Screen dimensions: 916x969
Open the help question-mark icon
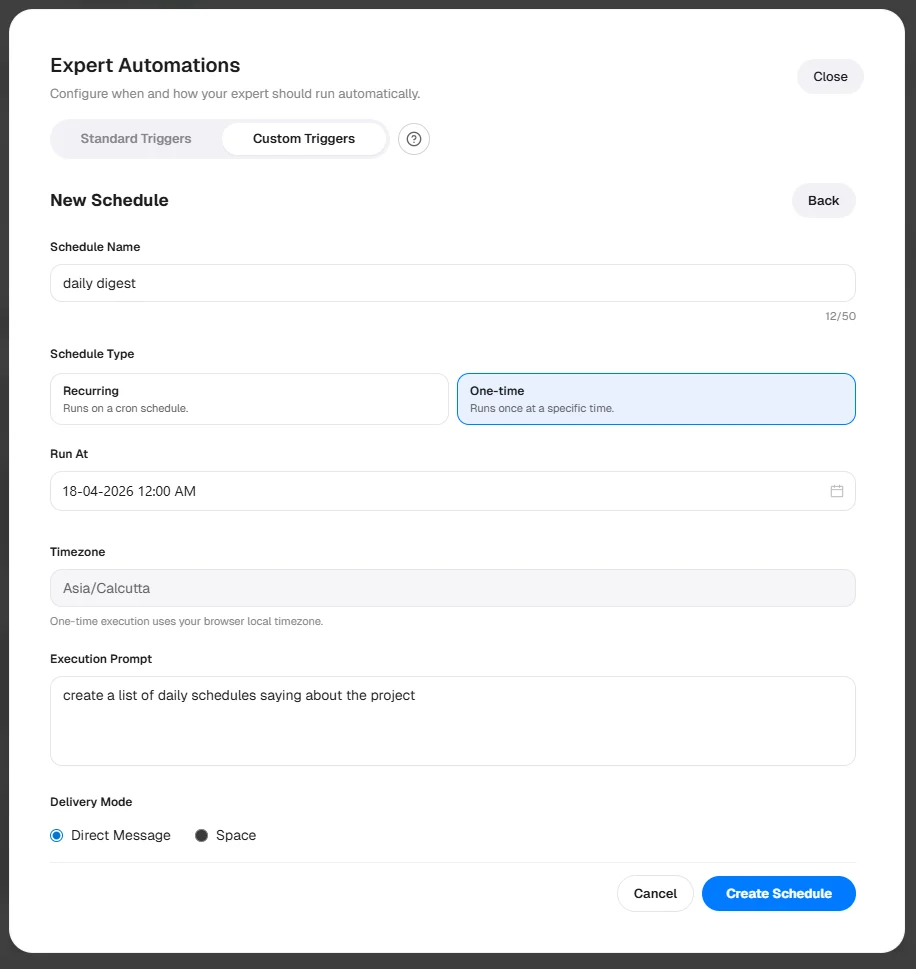(413, 138)
